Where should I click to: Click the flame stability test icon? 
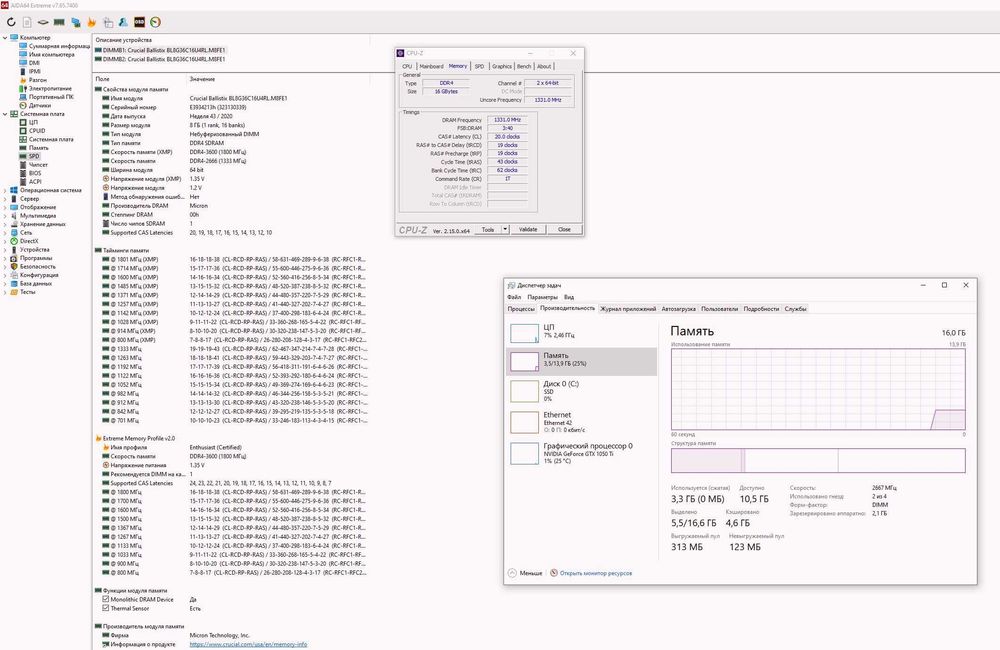pos(92,22)
